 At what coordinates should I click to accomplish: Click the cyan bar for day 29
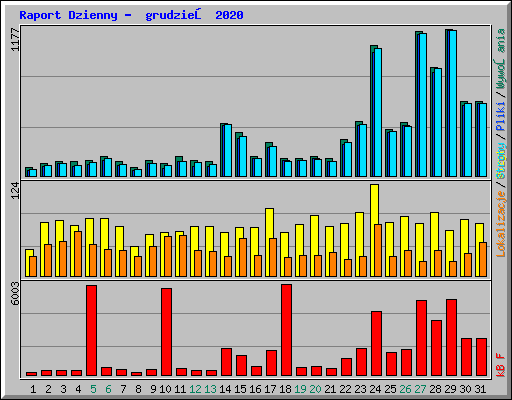point(453,103)
